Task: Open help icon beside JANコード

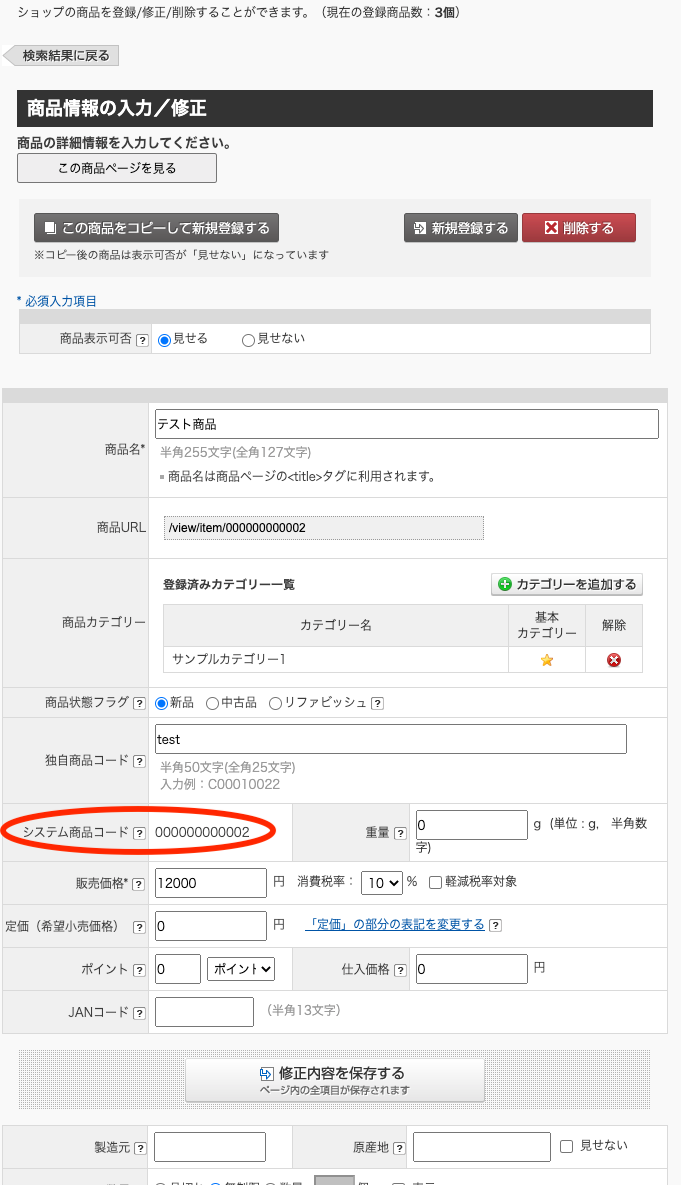Action: tap(139, 1013)
